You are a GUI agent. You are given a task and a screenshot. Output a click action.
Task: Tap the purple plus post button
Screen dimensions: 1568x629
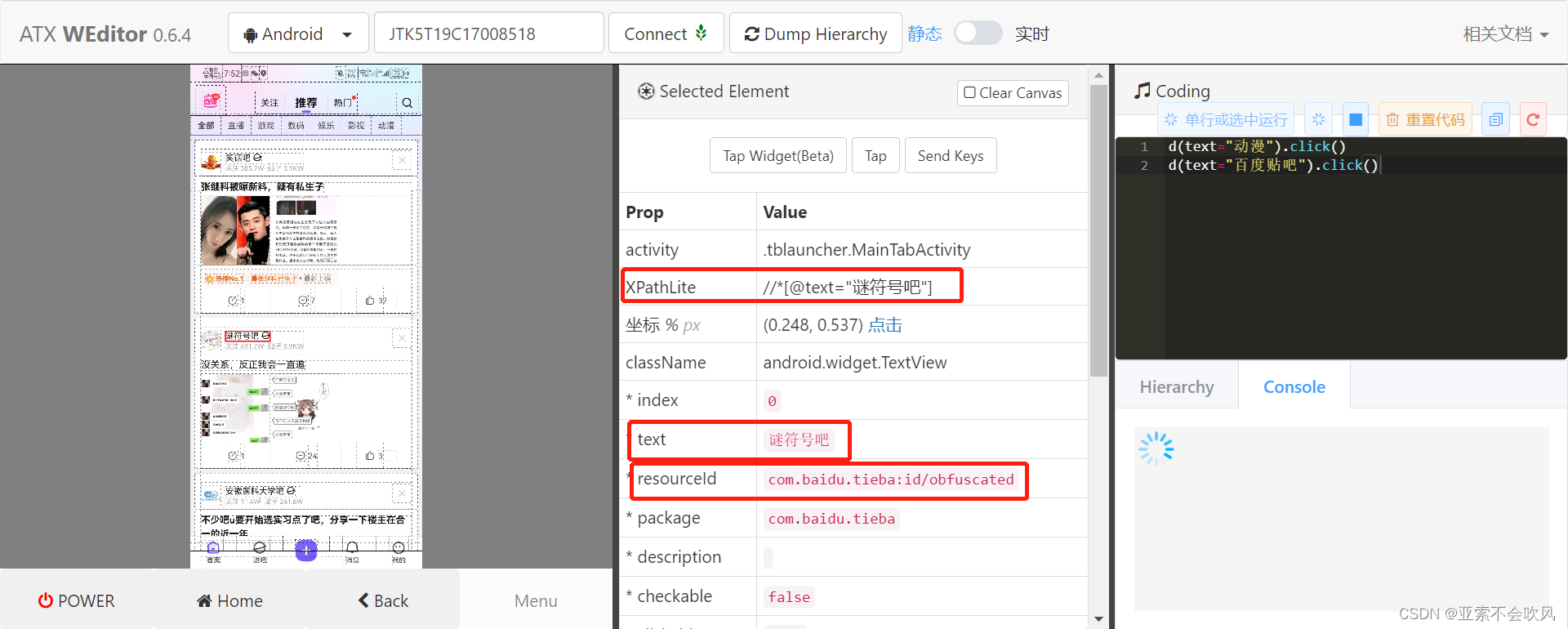[x=306, y=551]
